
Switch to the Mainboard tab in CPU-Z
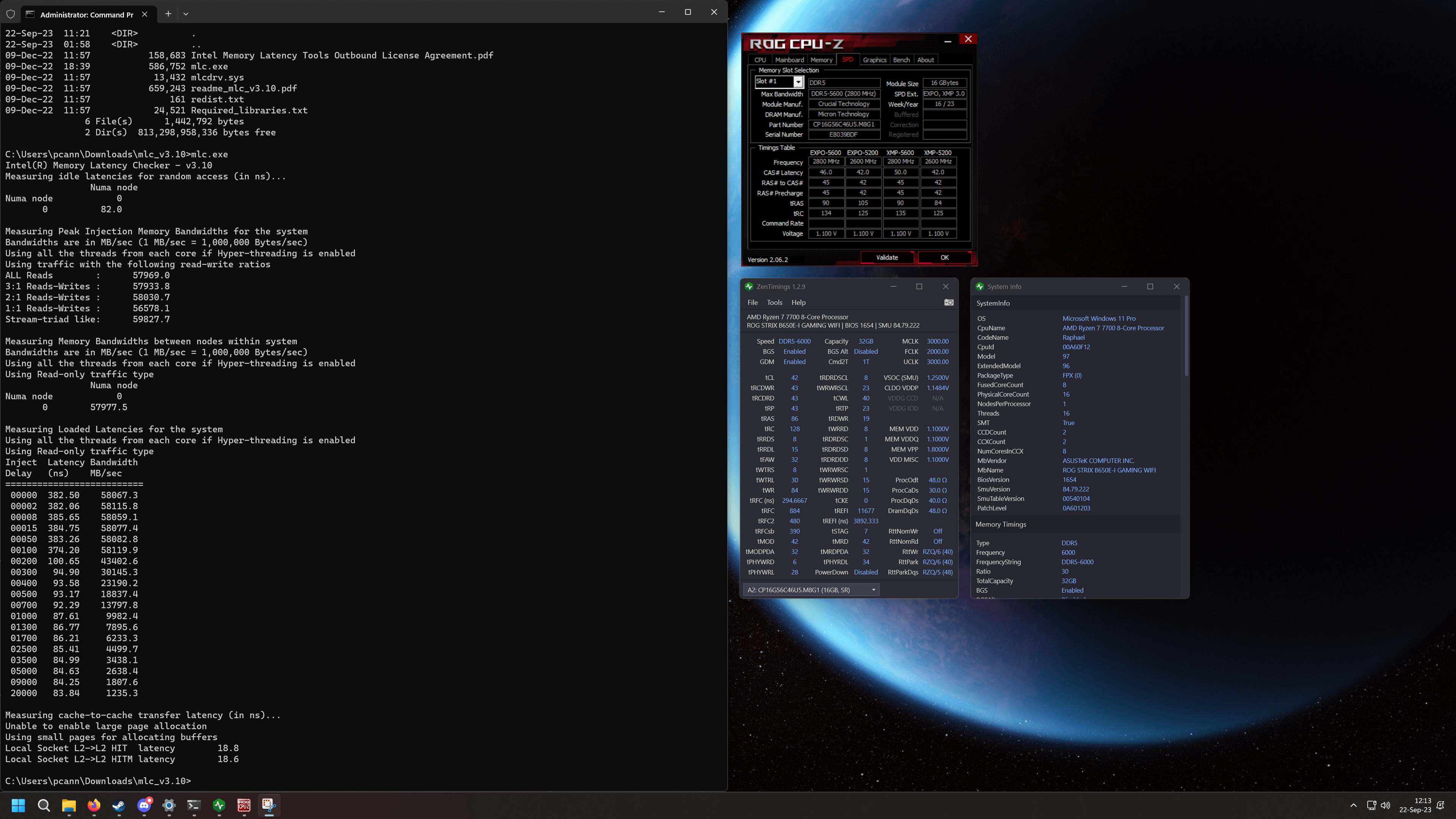(789, 60)
